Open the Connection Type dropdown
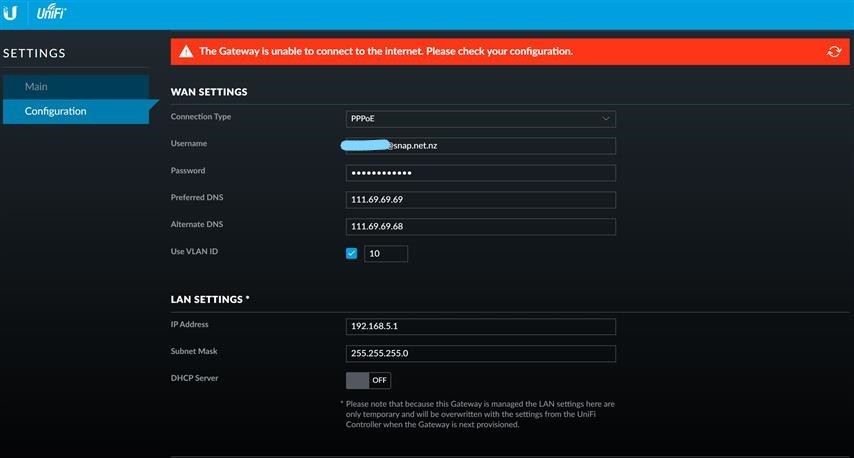Image resolution: width=854 pixels, height=458 pixels. click(480, 118)
